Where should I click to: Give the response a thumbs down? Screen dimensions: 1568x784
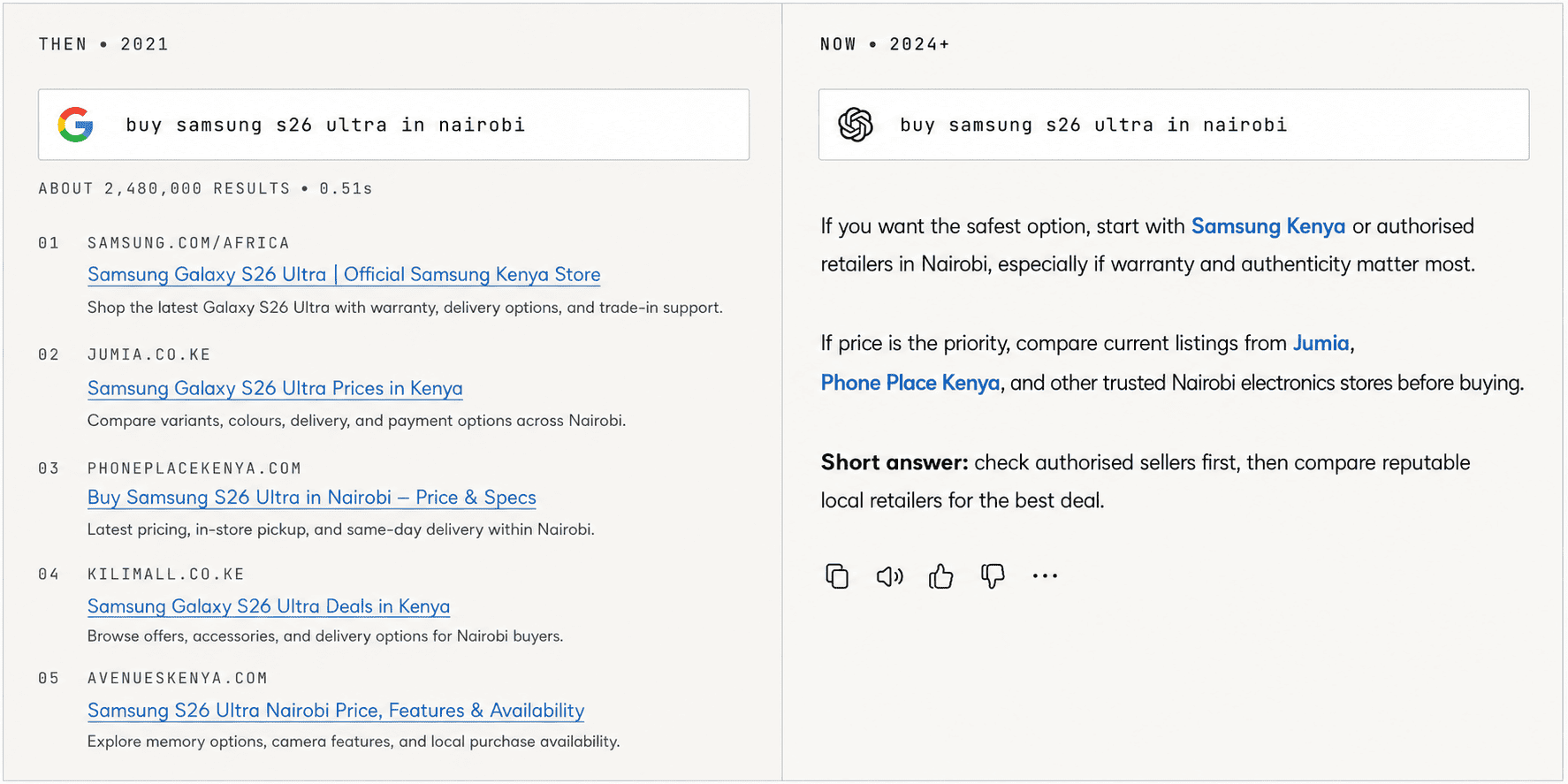[x=993, y=576]
